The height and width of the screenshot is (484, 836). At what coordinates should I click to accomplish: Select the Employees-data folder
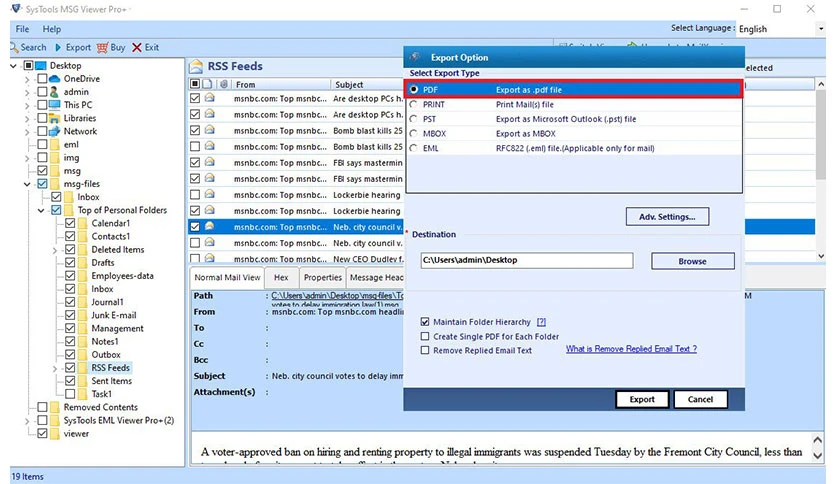click(x=122, y=276)
